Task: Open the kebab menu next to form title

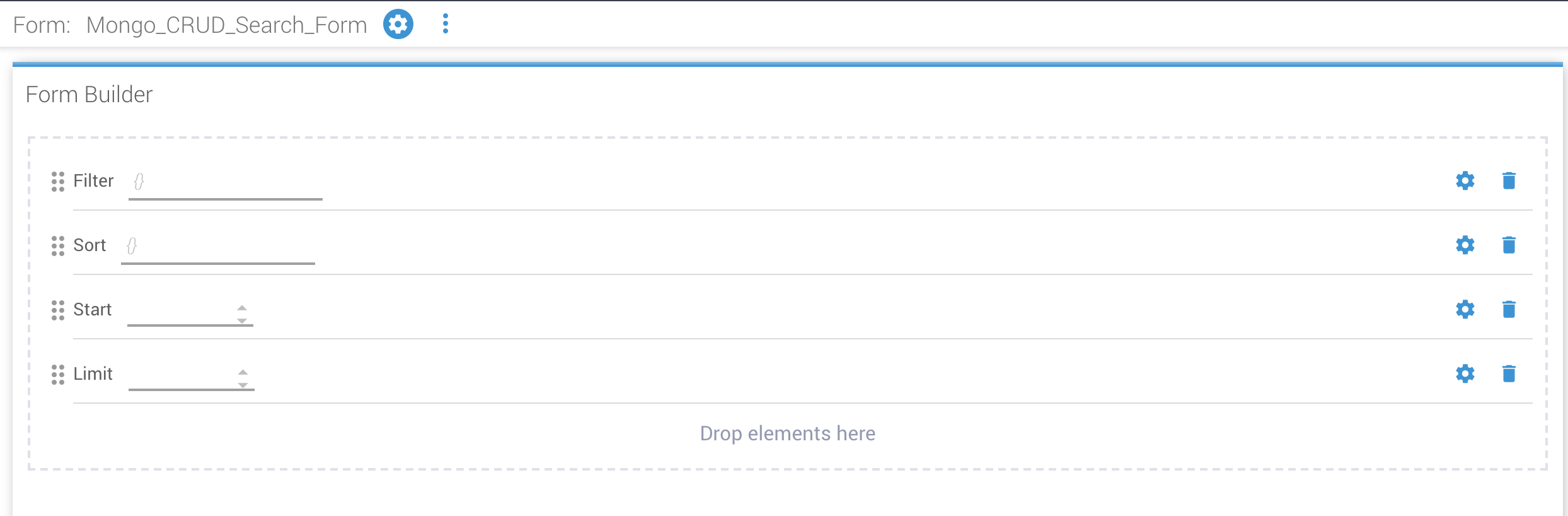Action: (x=446, y=24)
